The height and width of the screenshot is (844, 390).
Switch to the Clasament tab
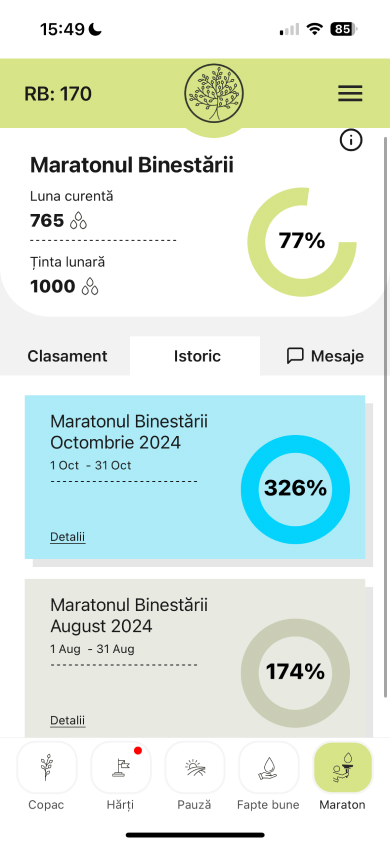click(x=67, y=356)
